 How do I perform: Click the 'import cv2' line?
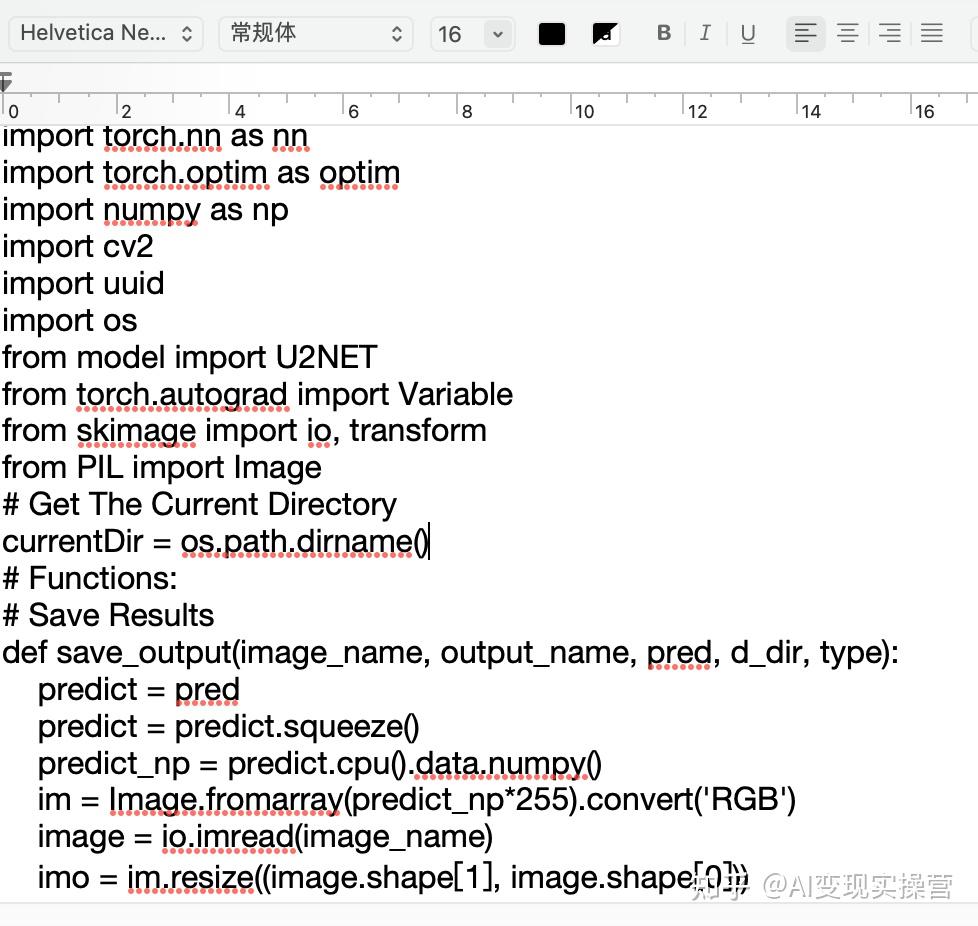pos(77,246)
